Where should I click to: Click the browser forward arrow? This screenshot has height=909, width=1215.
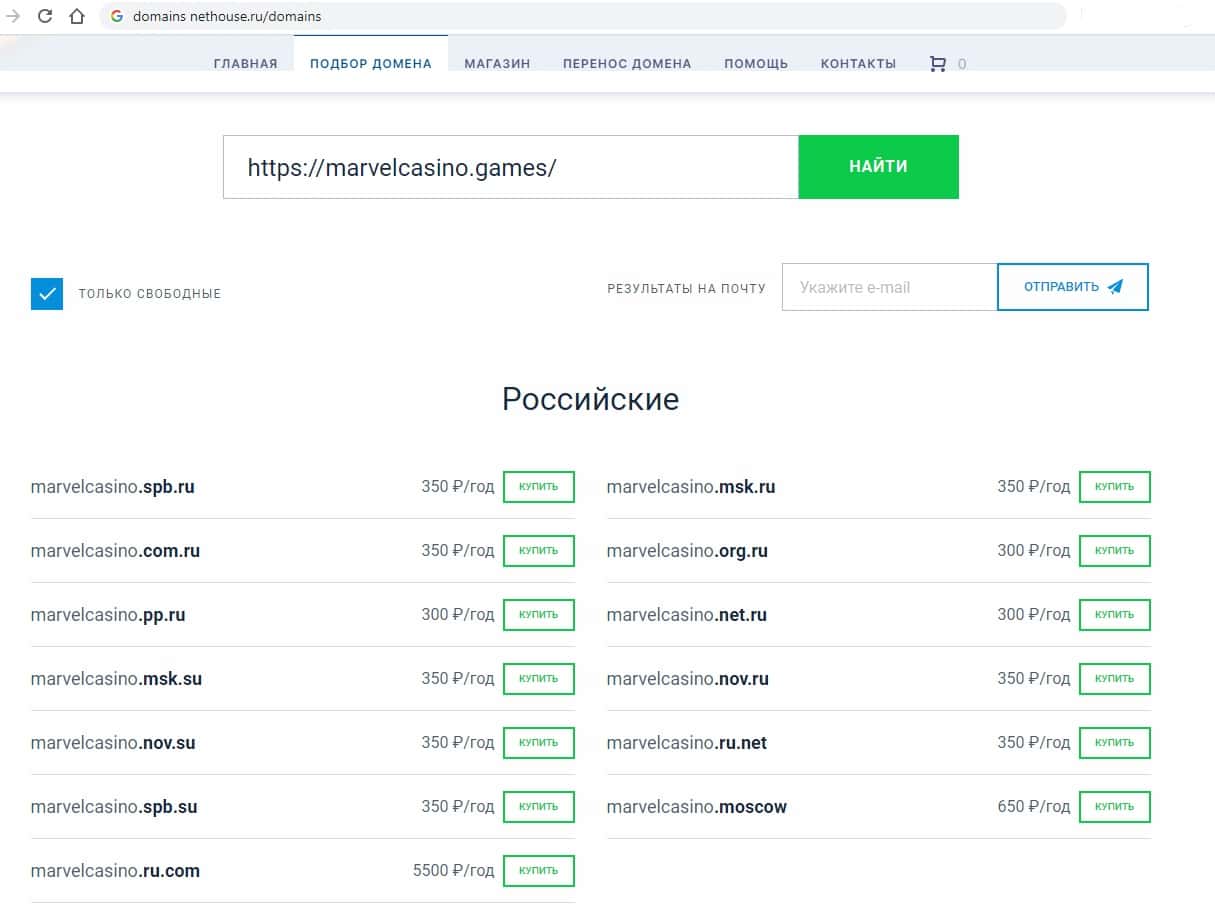(x=13, y=17)
